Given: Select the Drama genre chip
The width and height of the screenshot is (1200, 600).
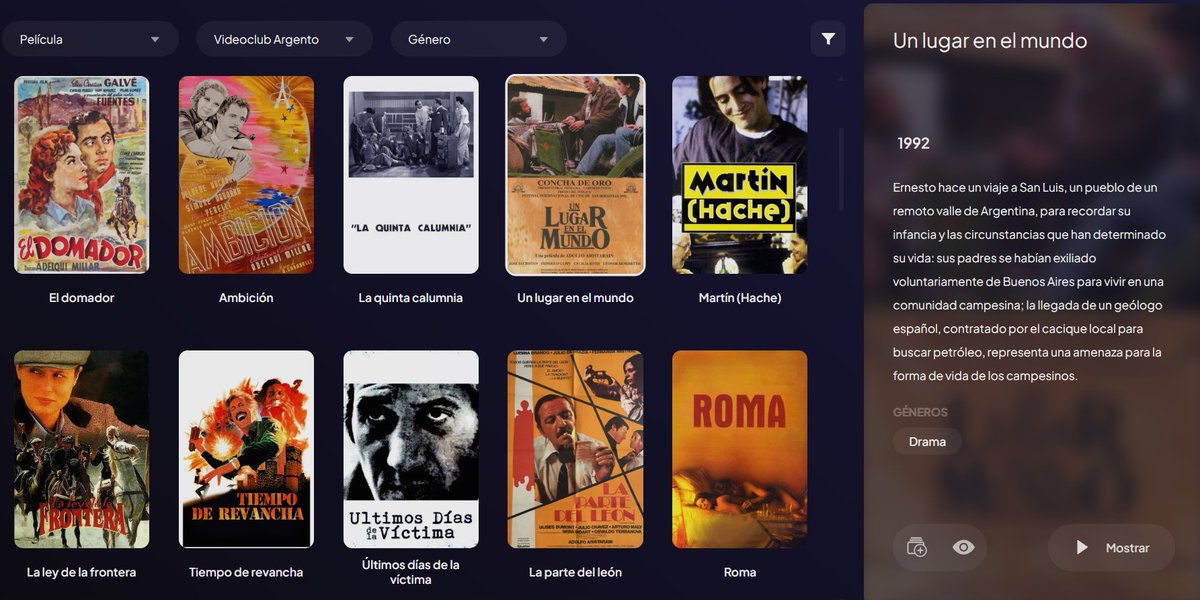Looking at the screenshot, I should (927, 441).
